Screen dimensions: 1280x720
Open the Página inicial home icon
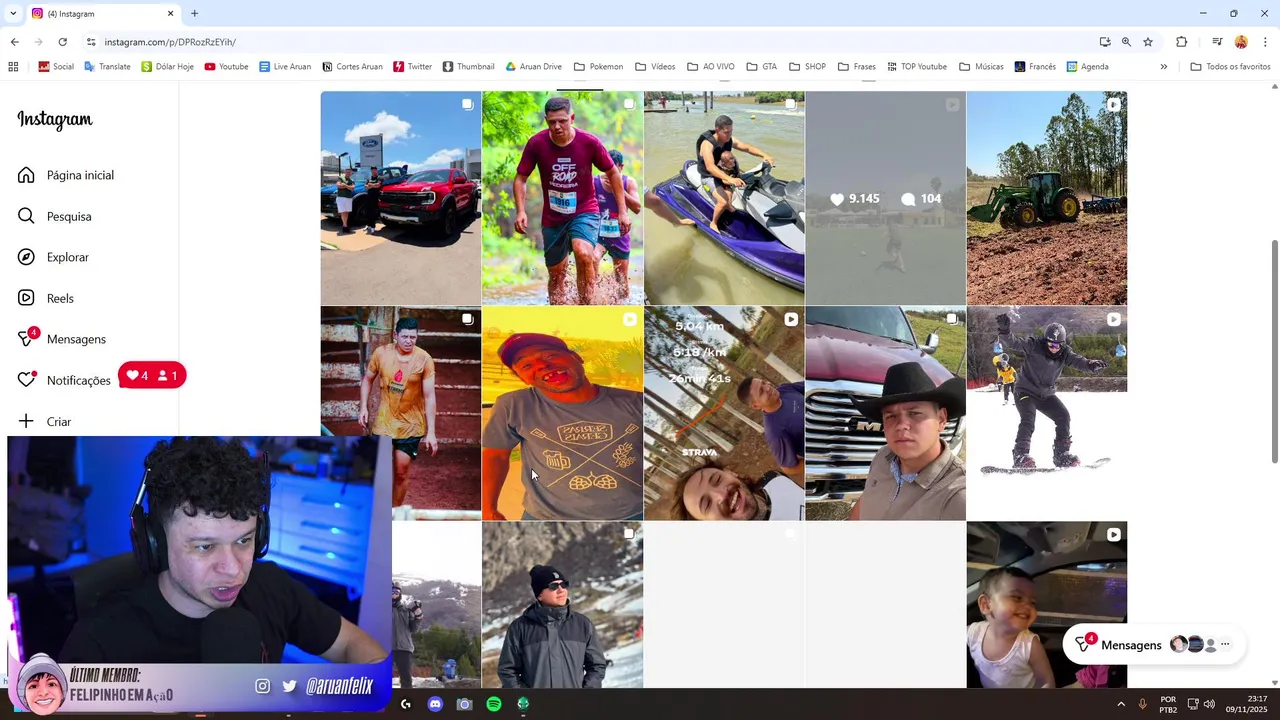[27, 175]
